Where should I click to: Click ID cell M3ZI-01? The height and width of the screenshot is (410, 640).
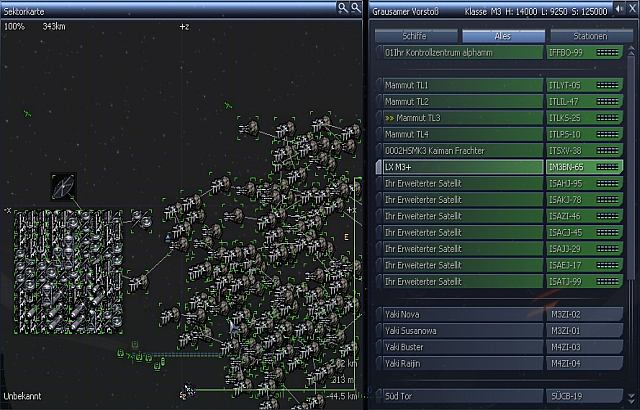584,330
